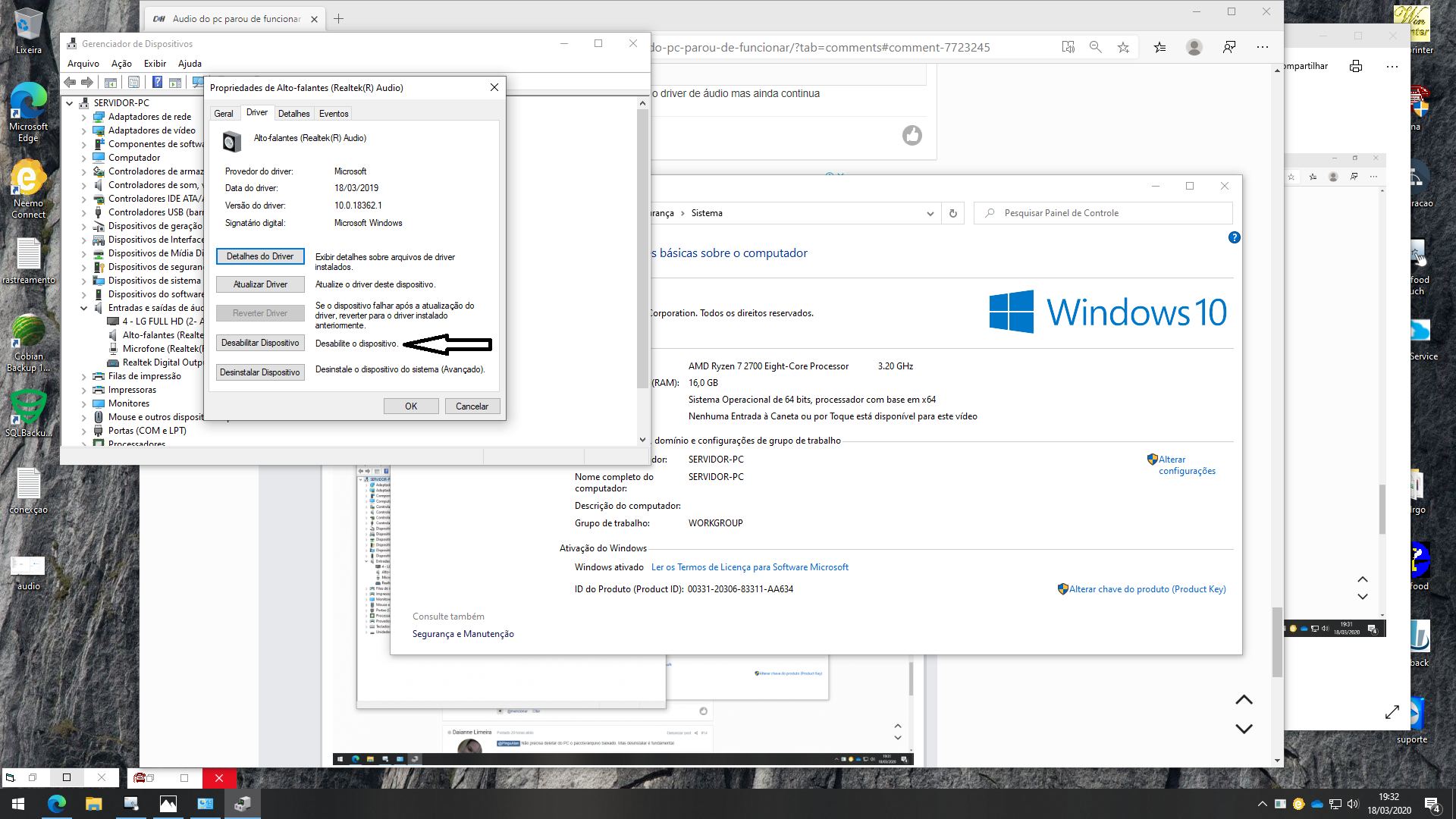Open Edge profile avatar
1456x819 pixels.
point(1194,47)
